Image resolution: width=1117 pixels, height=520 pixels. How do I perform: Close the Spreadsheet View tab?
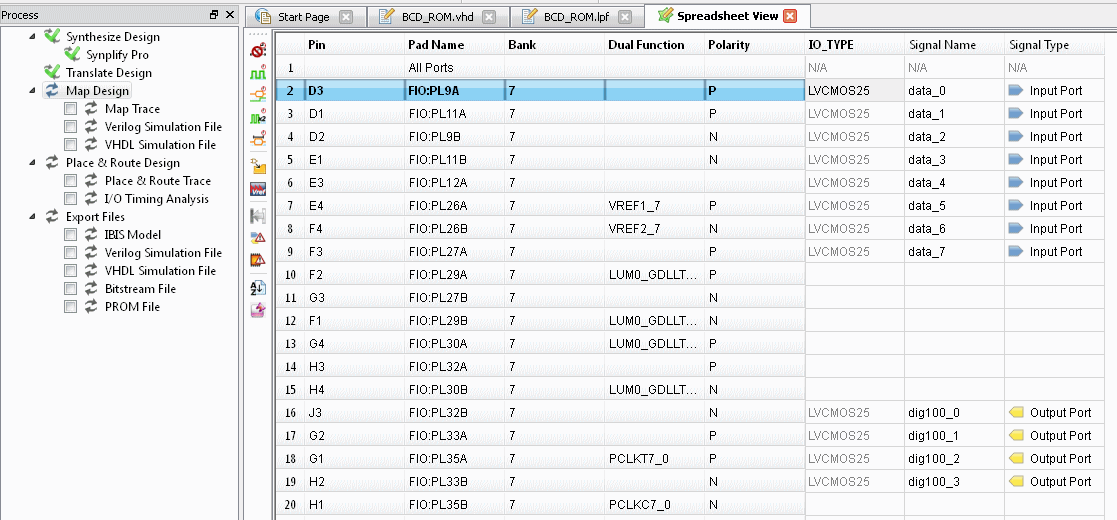click(790, 16)
